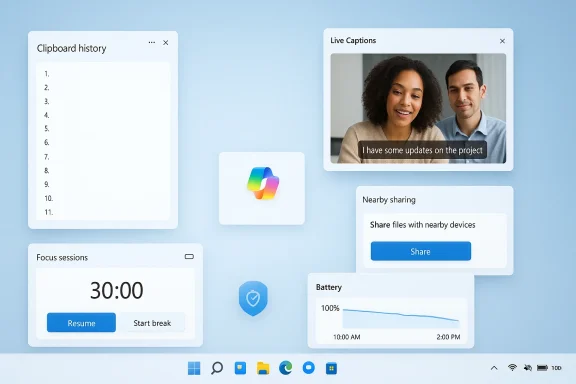Click the Live Captions title

click(x=353, y=40)
